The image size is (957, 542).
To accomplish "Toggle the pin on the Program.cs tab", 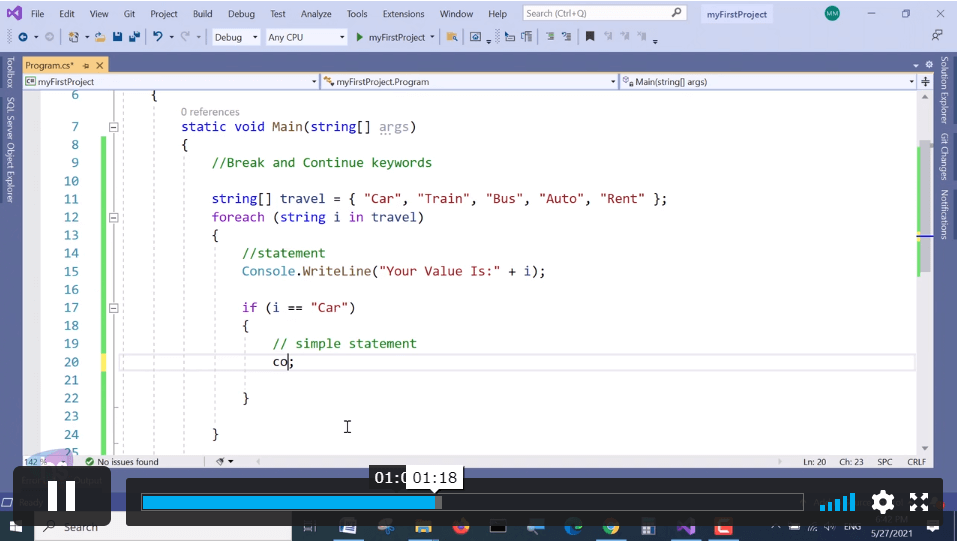I will [x=86, y=65].
